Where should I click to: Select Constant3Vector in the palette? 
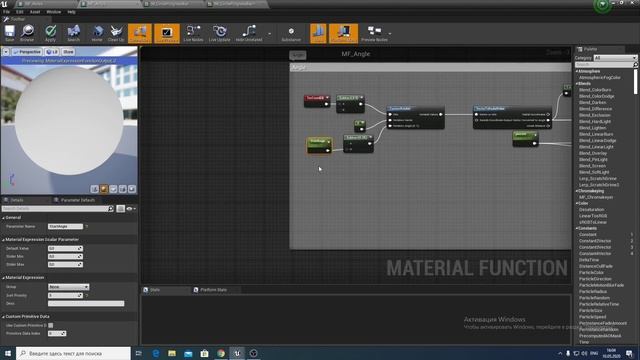[x=595, y=247]
